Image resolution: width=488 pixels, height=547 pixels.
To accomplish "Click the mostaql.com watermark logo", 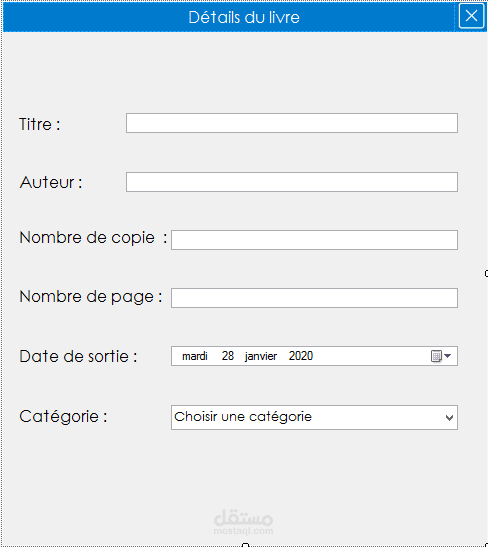I will tap(243, 522).
